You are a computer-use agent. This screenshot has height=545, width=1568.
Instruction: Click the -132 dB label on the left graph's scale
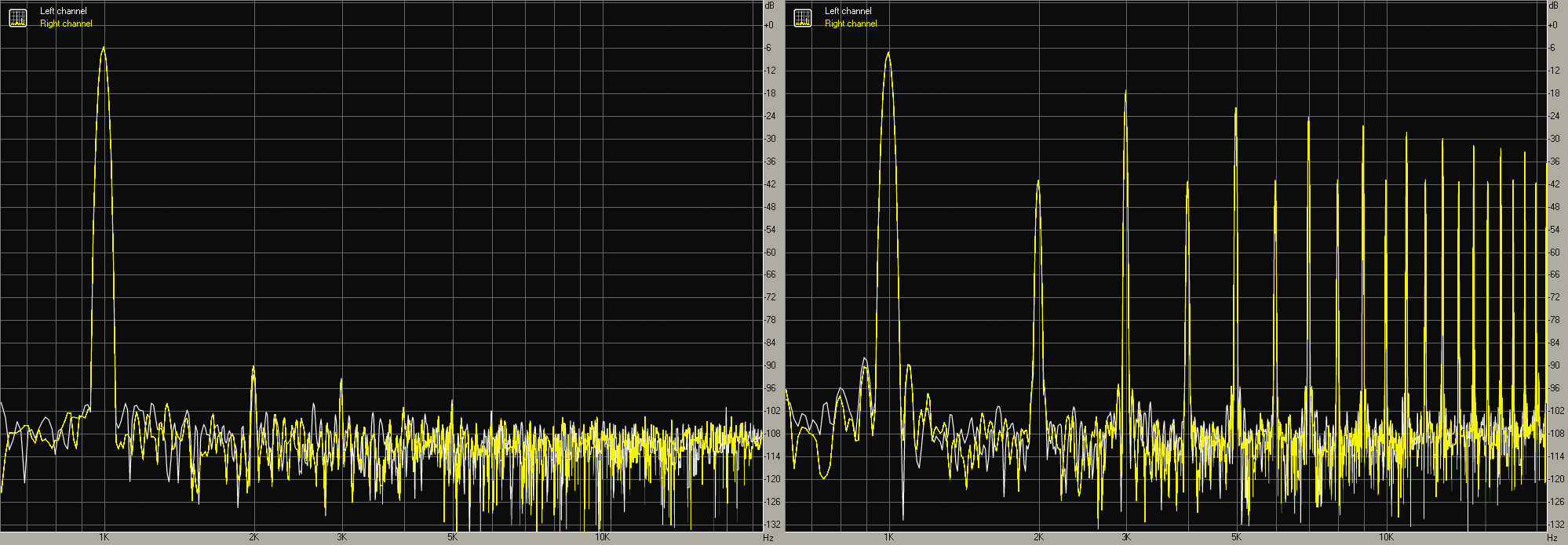(772, 524)
